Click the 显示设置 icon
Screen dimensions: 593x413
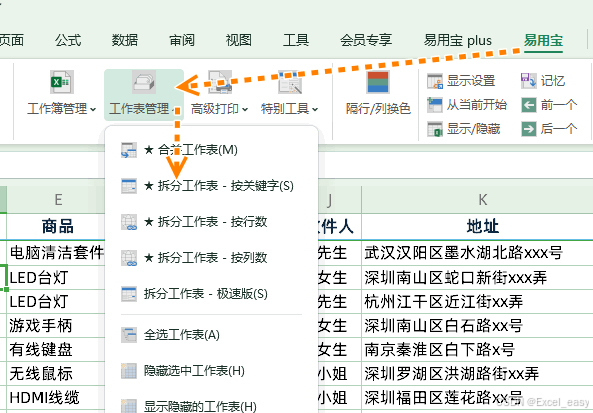[435, 81]
